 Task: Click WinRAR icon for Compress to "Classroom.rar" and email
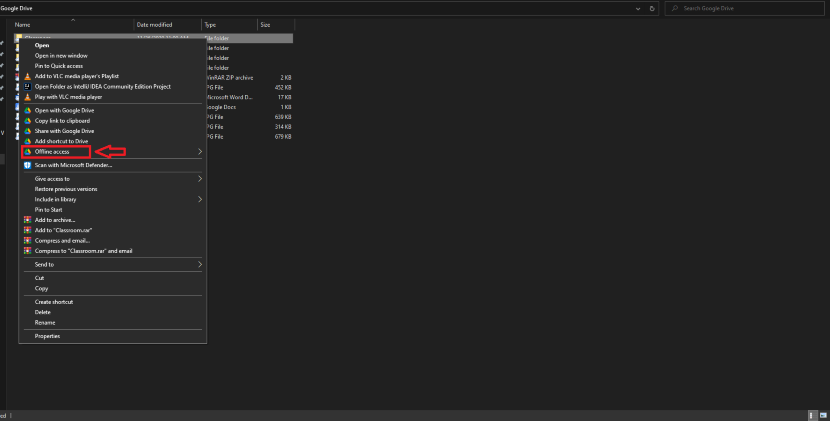[x=28, y=251]
